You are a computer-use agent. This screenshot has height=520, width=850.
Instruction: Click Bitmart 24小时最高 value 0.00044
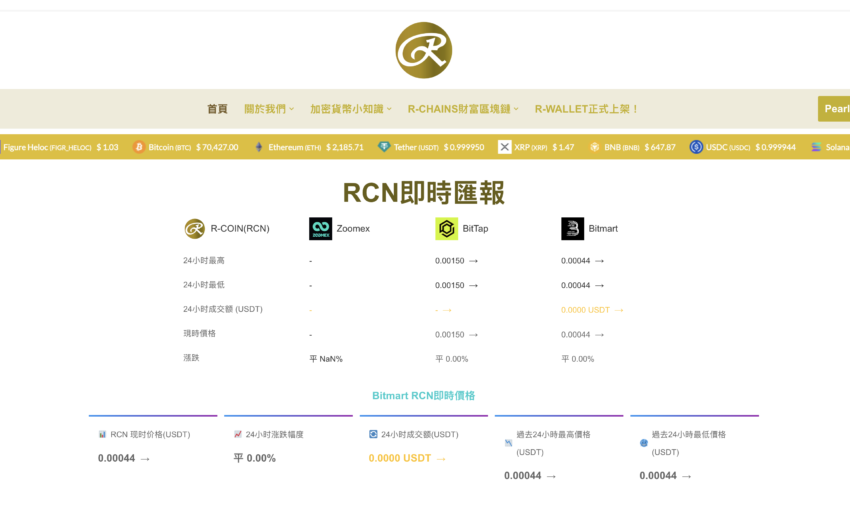tap(576, 261)
